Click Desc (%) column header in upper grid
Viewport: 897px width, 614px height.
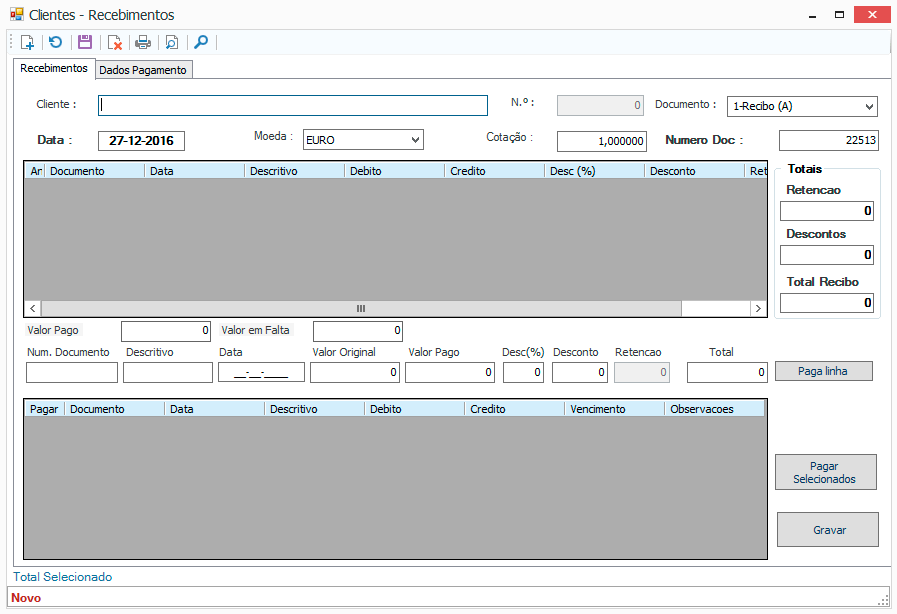pos(594,171)
